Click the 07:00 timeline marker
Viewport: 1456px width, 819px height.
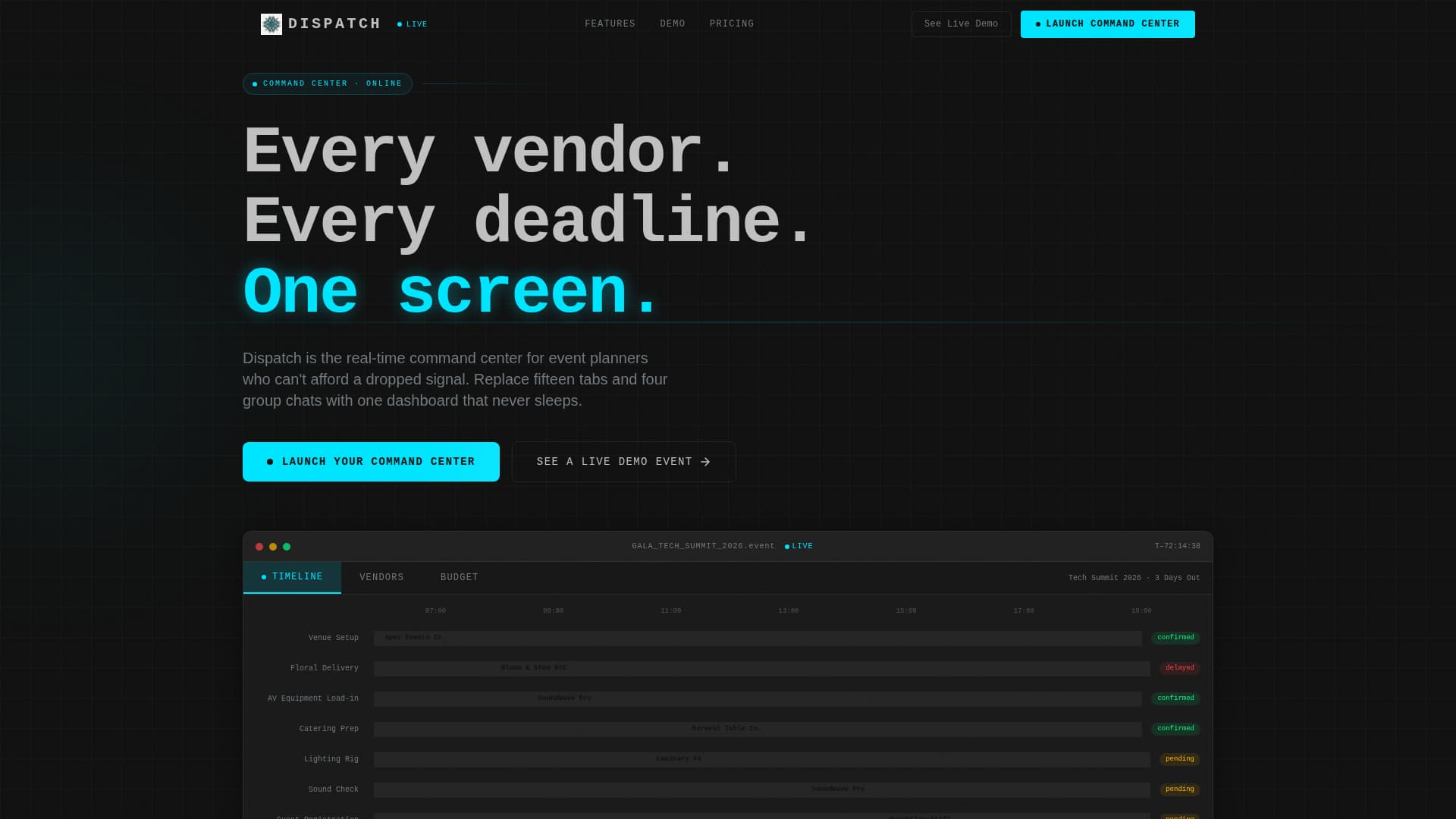tap(435, 610)
